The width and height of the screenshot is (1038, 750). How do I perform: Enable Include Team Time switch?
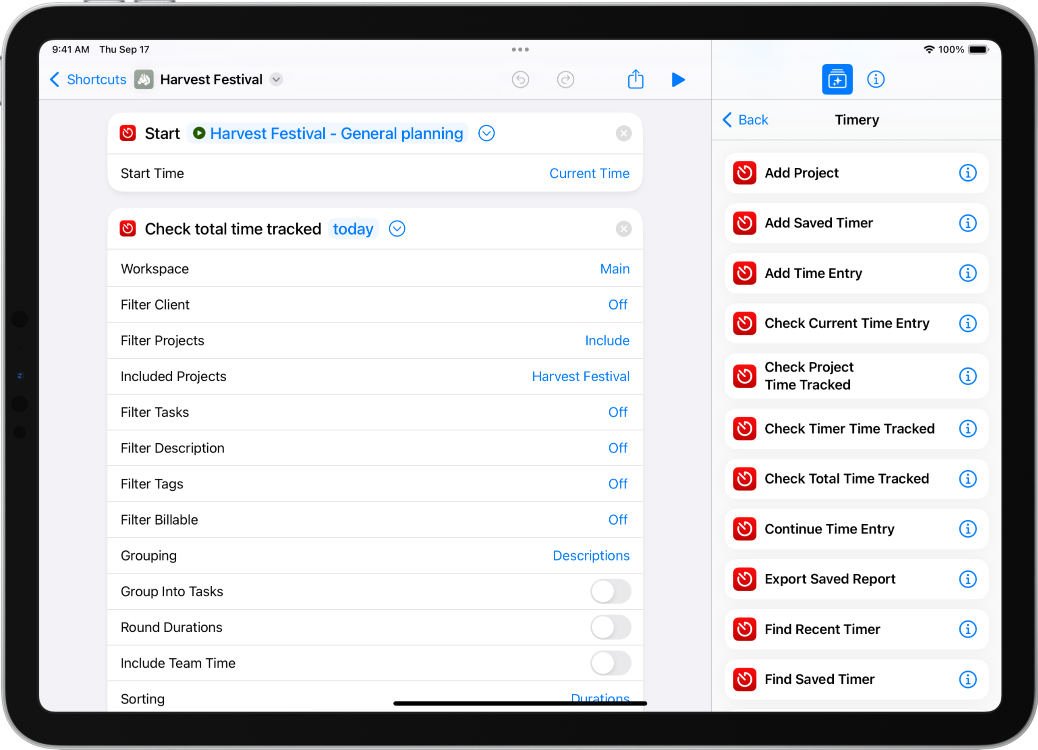point(610,663)
